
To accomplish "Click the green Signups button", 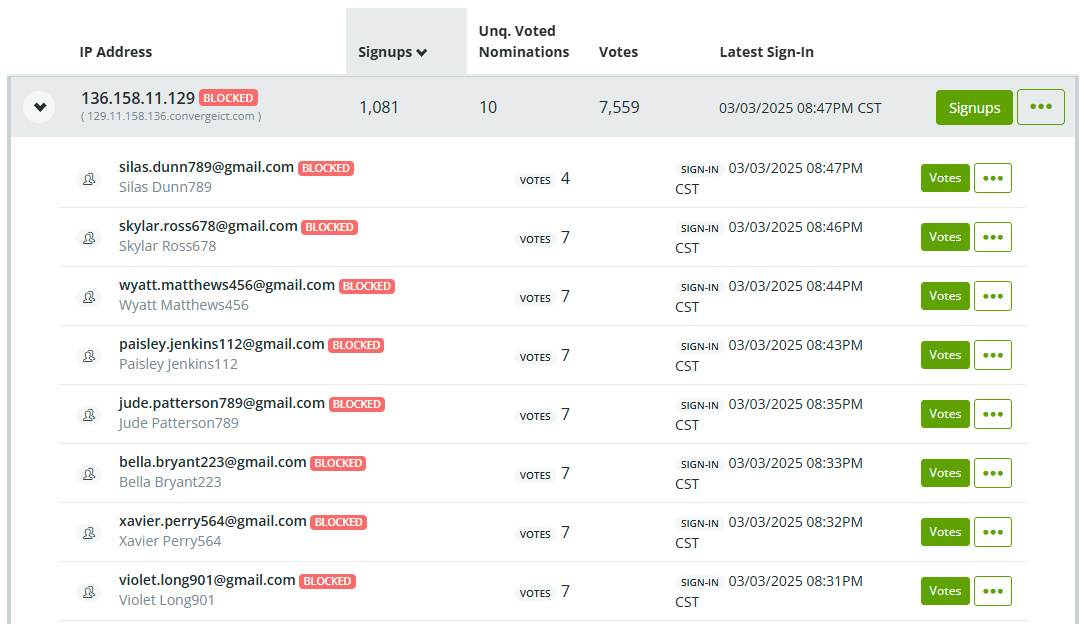I will coord(974,107).
